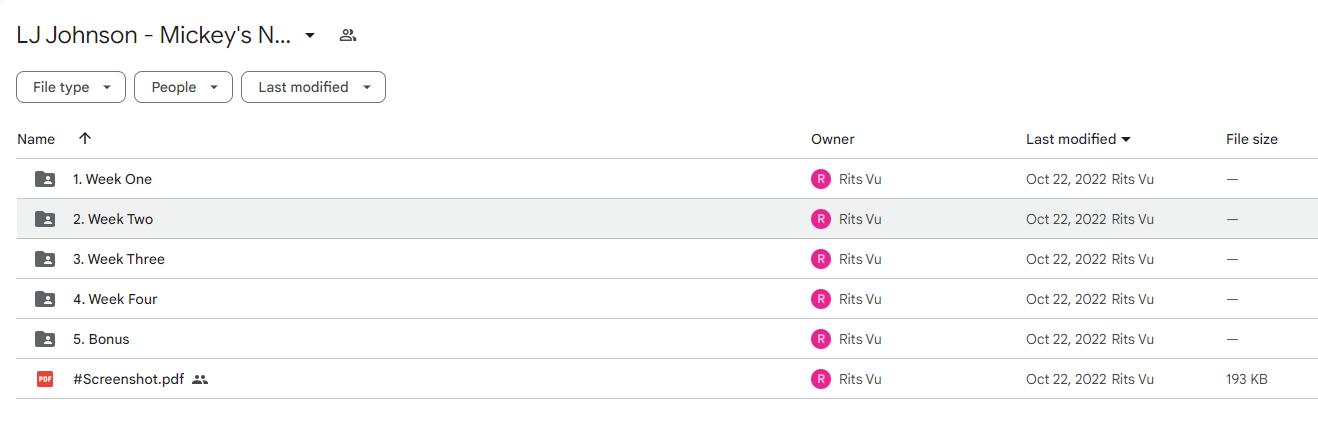Viewport: 1318px width, 427px height.
Task: Open the 4. Week Four folder
Action: point(115,299)
